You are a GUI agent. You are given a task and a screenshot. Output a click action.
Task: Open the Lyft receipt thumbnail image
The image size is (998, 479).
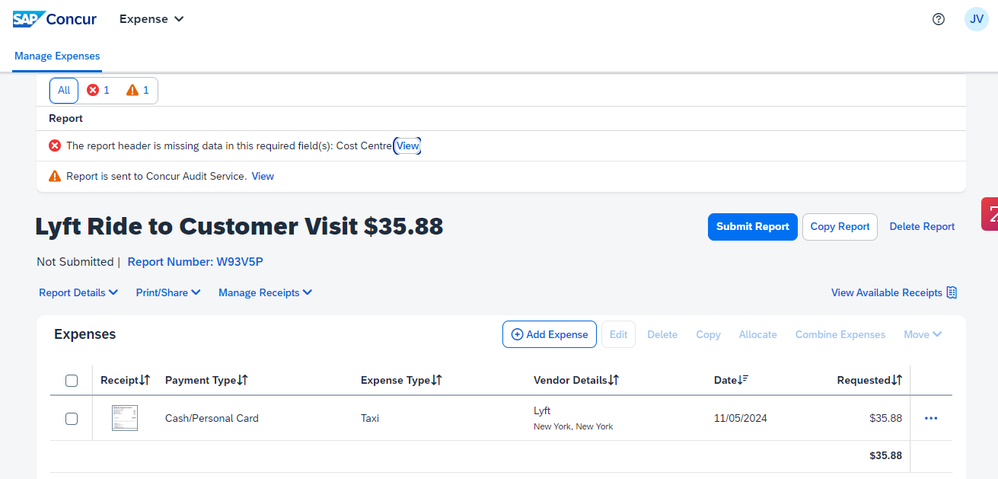coord(125,418)
